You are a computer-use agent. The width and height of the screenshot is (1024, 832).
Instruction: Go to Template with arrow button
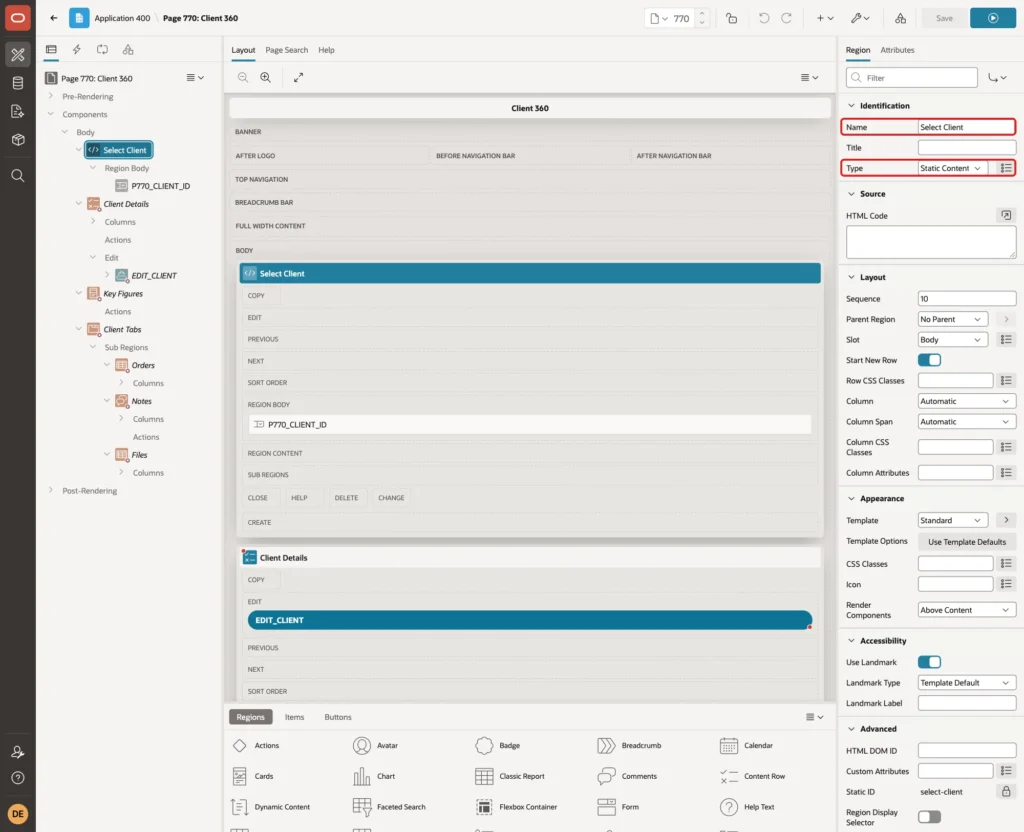tap(1006, 520)
